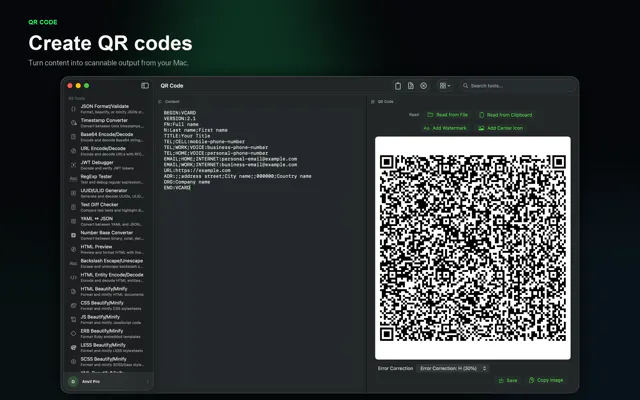Open ERB Beautify/Minify tool
Image resolution: width=640 pixels, height=400 pixels.
coord(108,334)
